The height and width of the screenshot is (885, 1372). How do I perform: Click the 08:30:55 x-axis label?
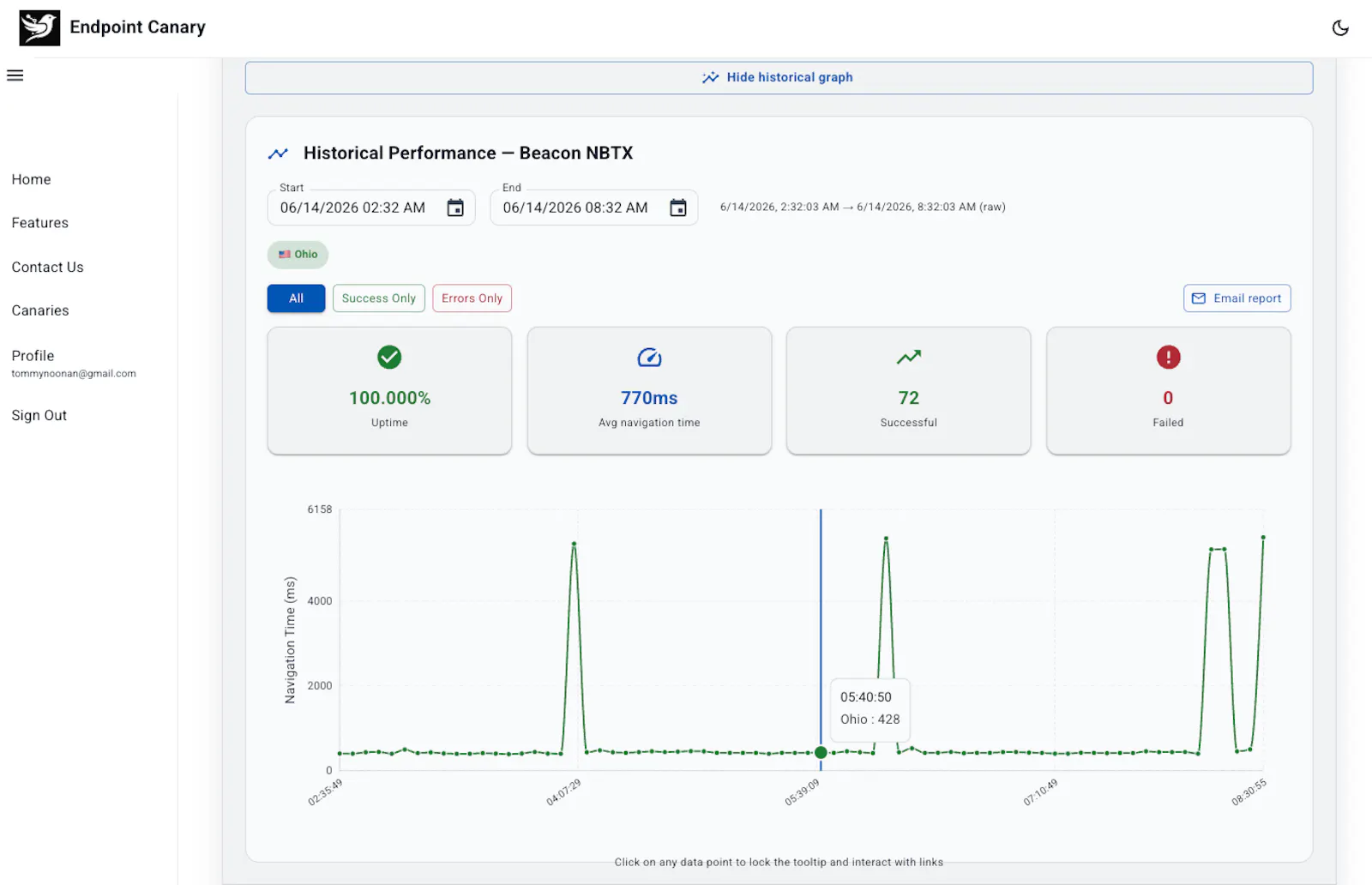point(1249,792)
